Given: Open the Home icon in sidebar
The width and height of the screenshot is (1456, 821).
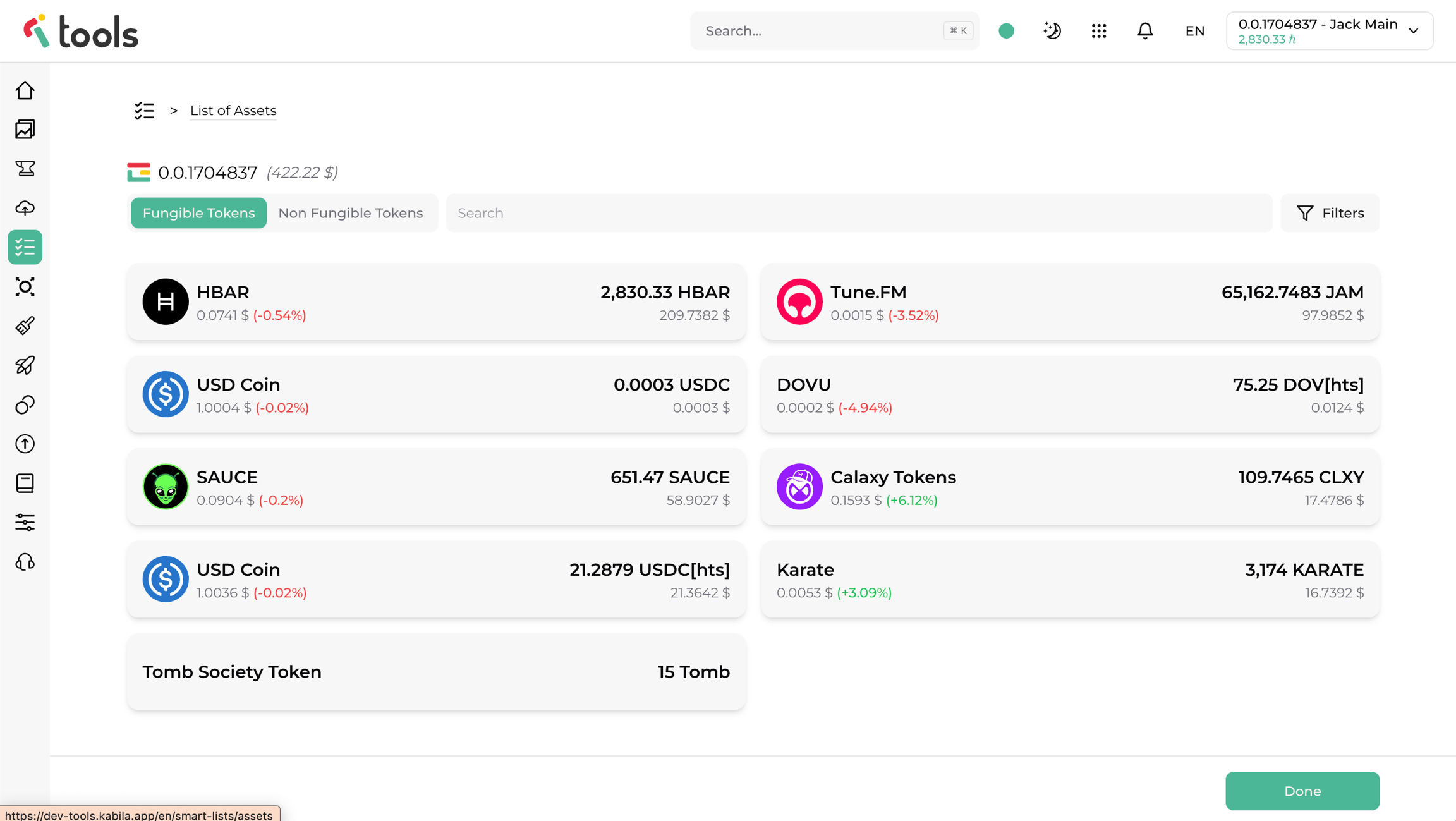Looking at the screenshot, I should click(x=25, y=90).
